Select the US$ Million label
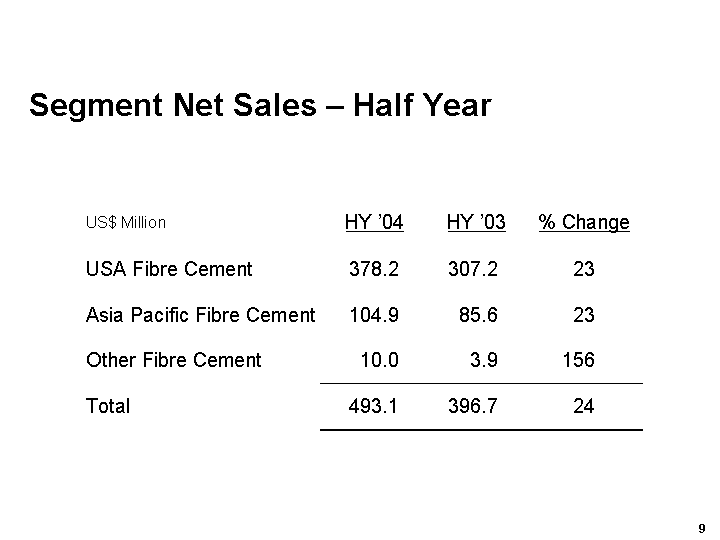Viewport: 720px width, 540px height. tap(126, 223)
